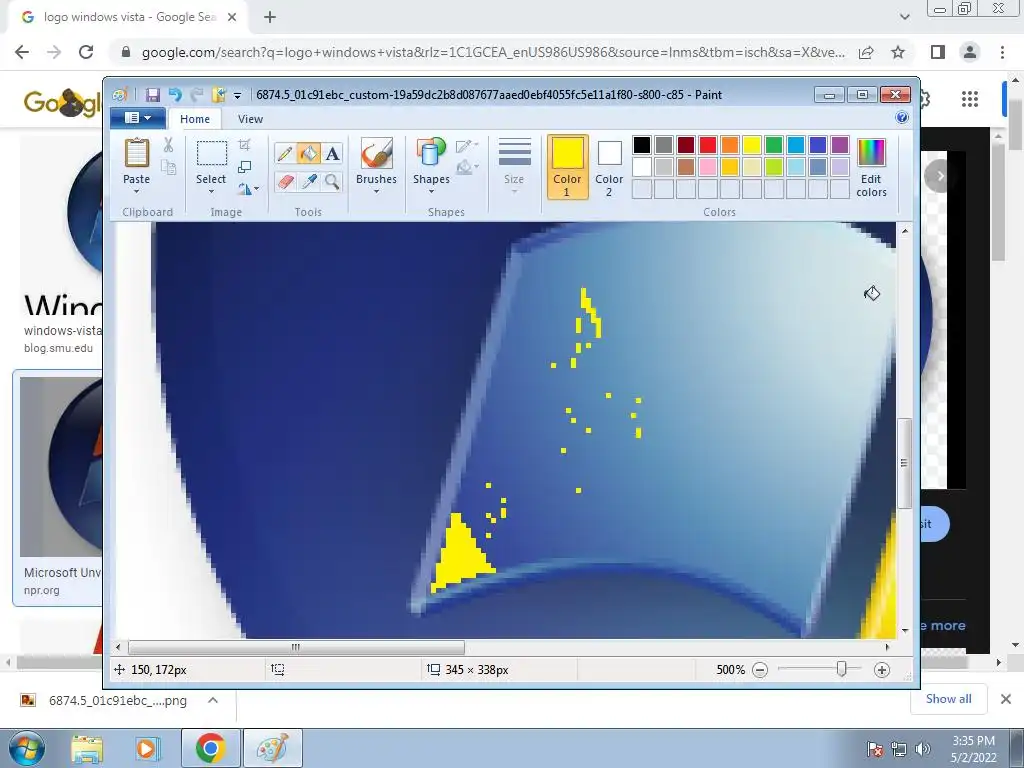Click the Cut scissors icon
The height and width of the screenshot is (768, 1024).
[x=168, y=145]
